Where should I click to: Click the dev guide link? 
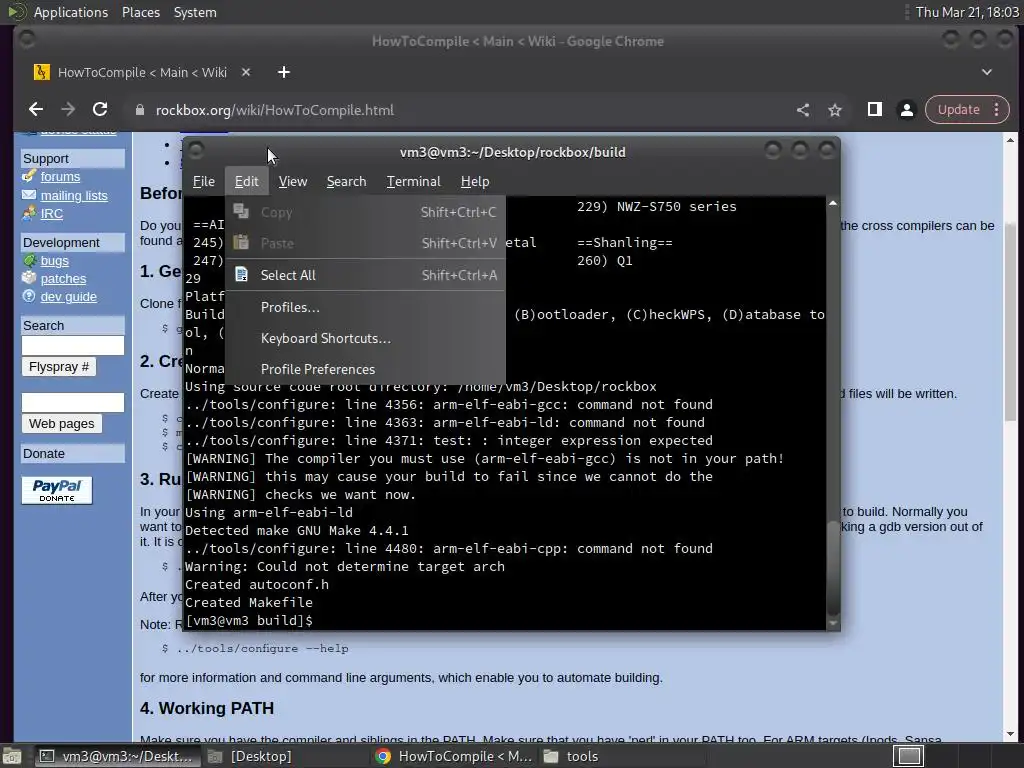click(69, 296)
